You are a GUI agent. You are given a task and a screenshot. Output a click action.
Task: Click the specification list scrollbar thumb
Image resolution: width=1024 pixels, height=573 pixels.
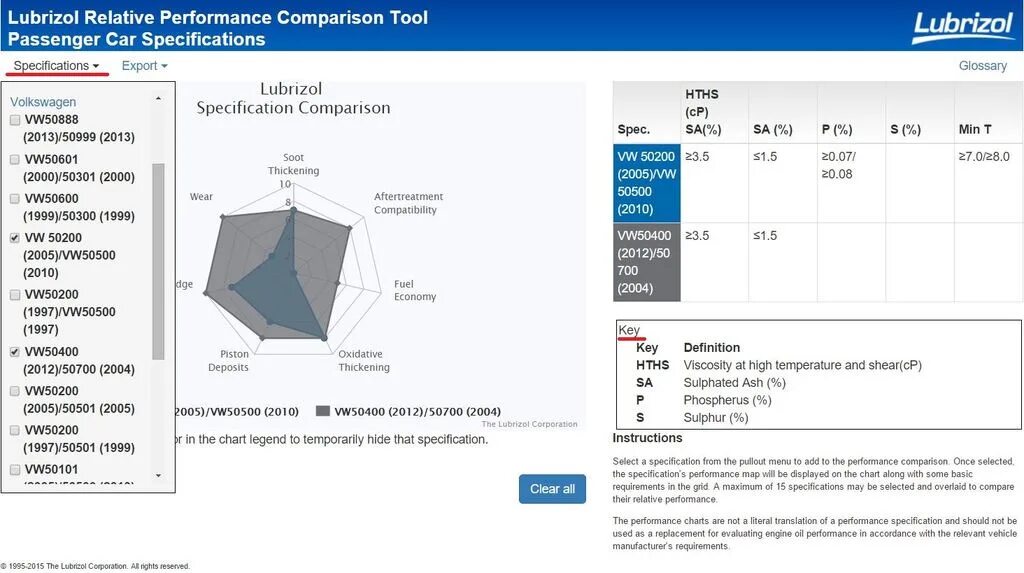[x=158, y=260]
